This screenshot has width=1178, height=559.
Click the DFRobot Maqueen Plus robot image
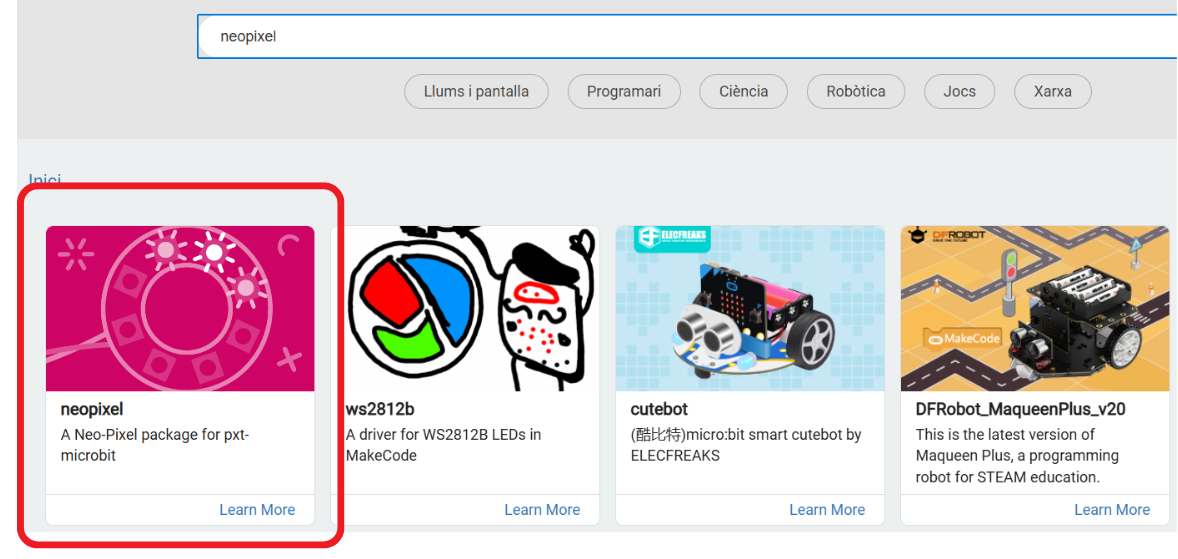pos(1035,308)
